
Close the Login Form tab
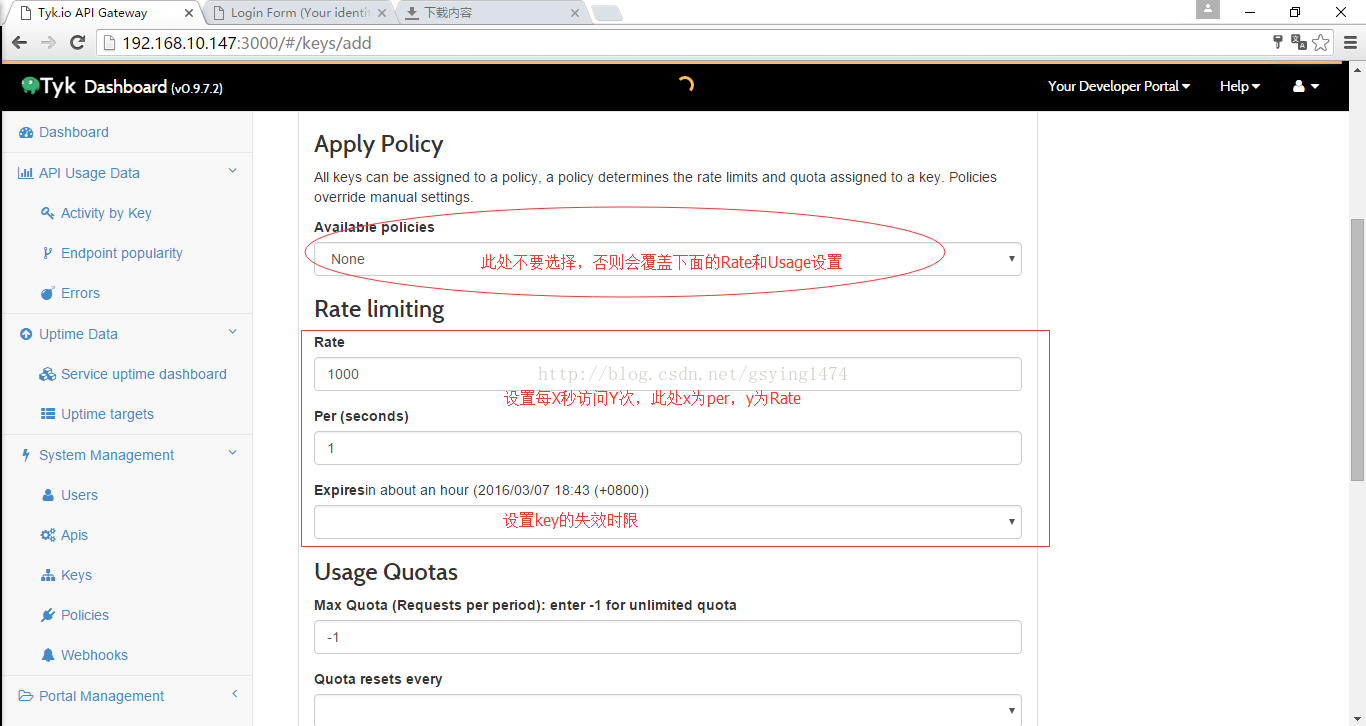point(381,13)
